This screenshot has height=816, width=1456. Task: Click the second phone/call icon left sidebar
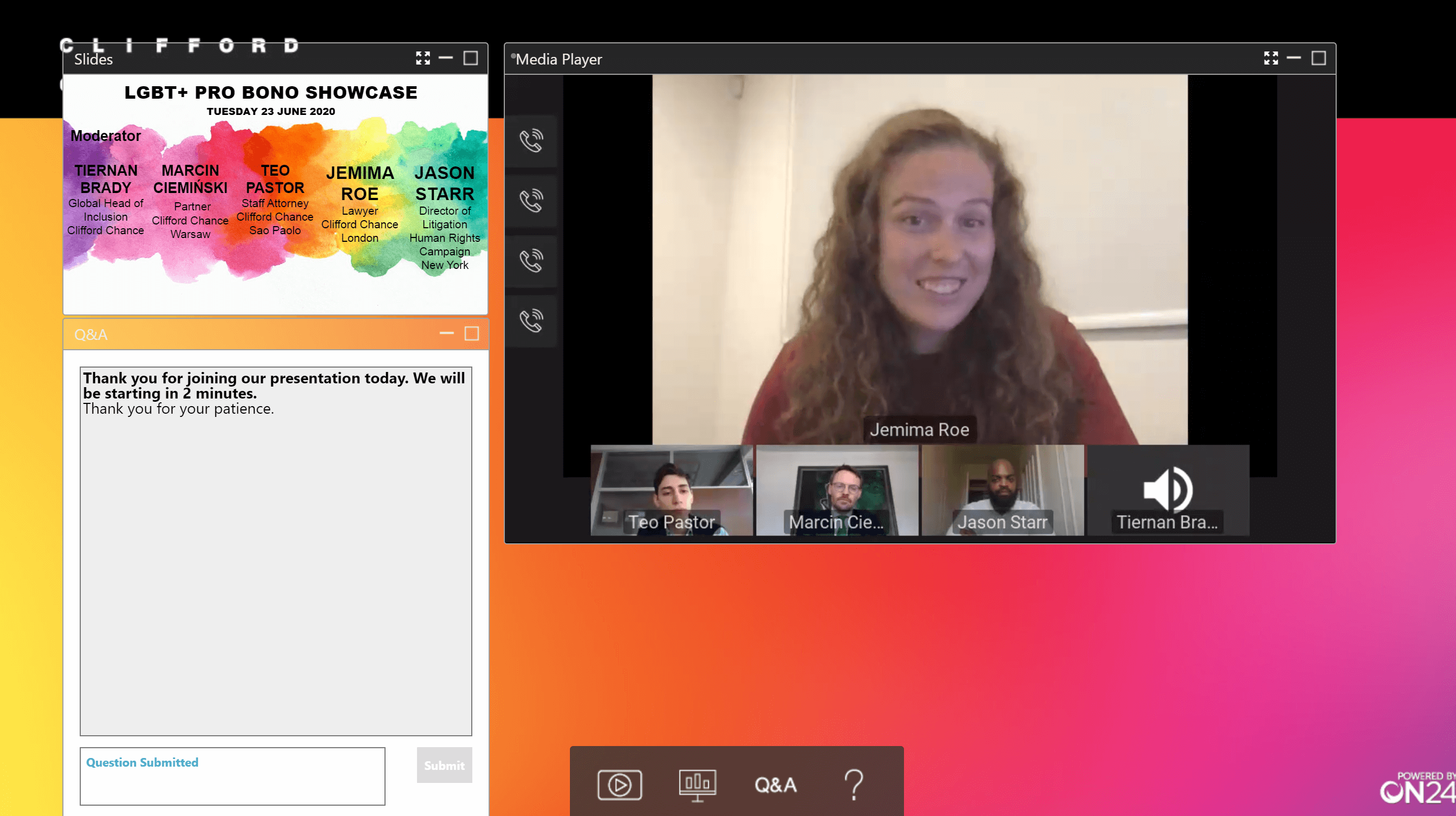coord(532,200)
